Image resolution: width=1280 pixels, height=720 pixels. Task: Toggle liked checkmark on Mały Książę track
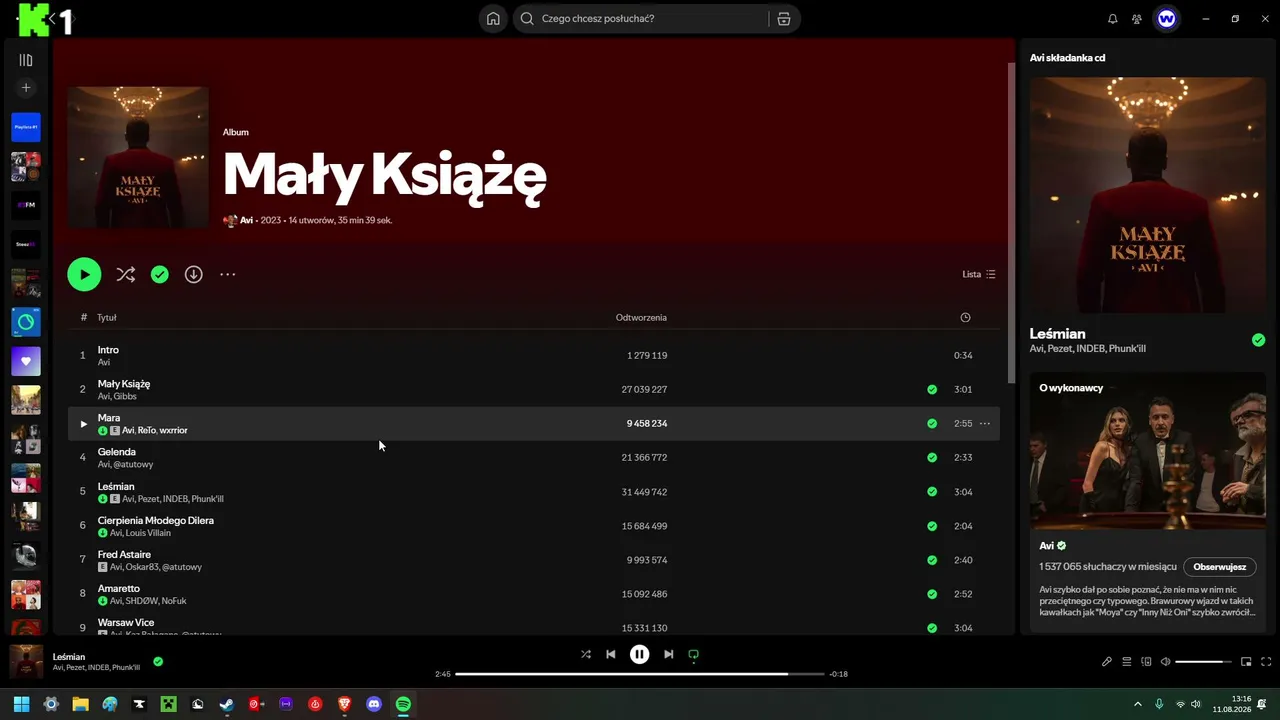(x=932, y=390)
